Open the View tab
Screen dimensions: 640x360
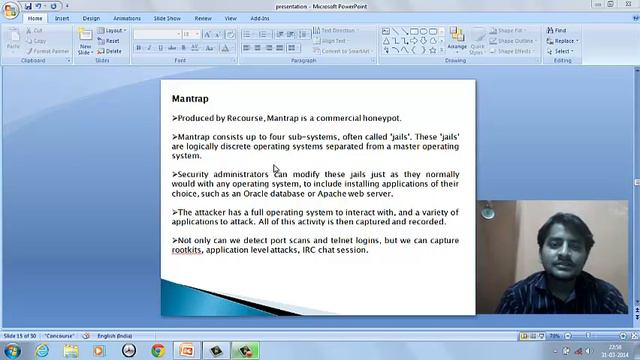click(x=231, y=18)
